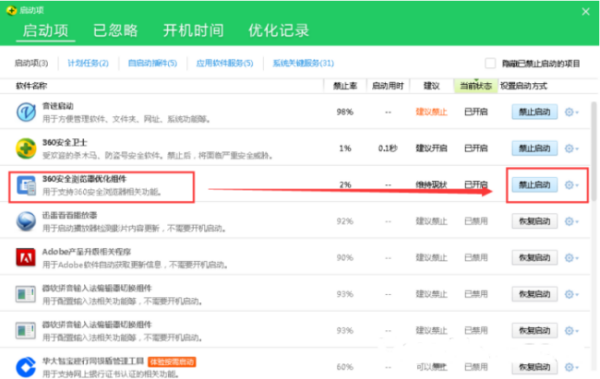Sort by the 启动用时 column header
The height and width of the screenshot is (379, 600).
point(388,86)
